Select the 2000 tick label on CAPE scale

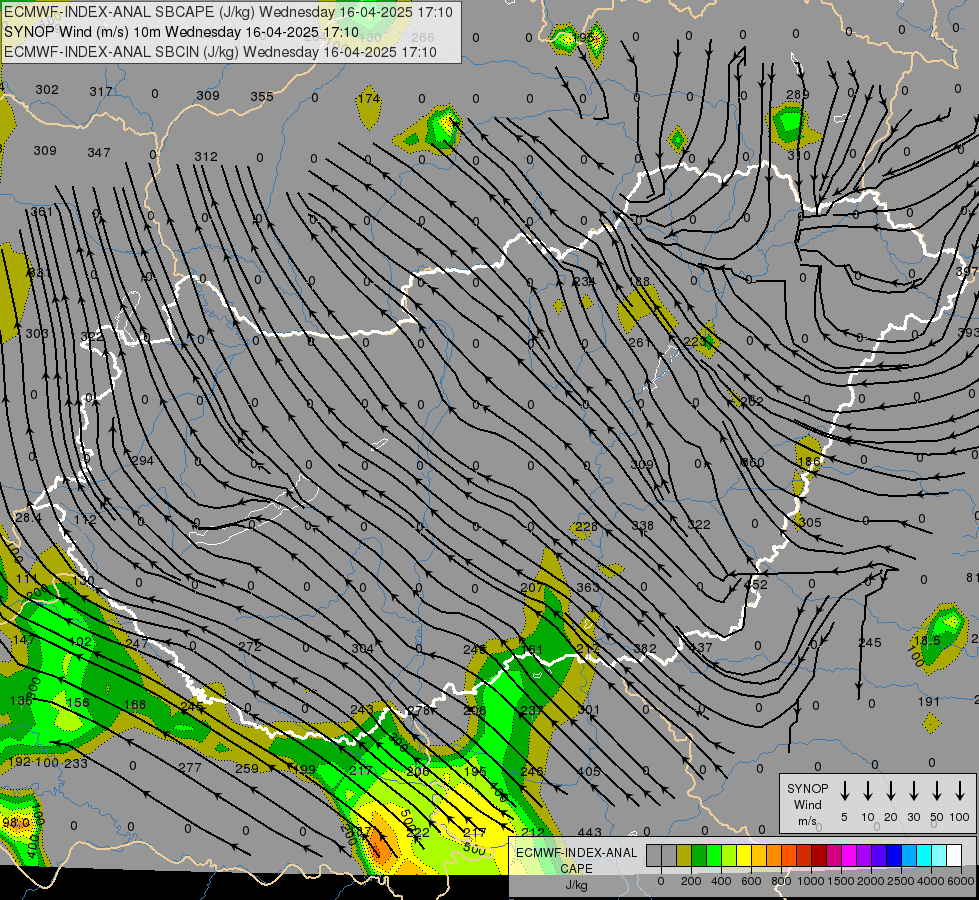[x=870, y=881]
